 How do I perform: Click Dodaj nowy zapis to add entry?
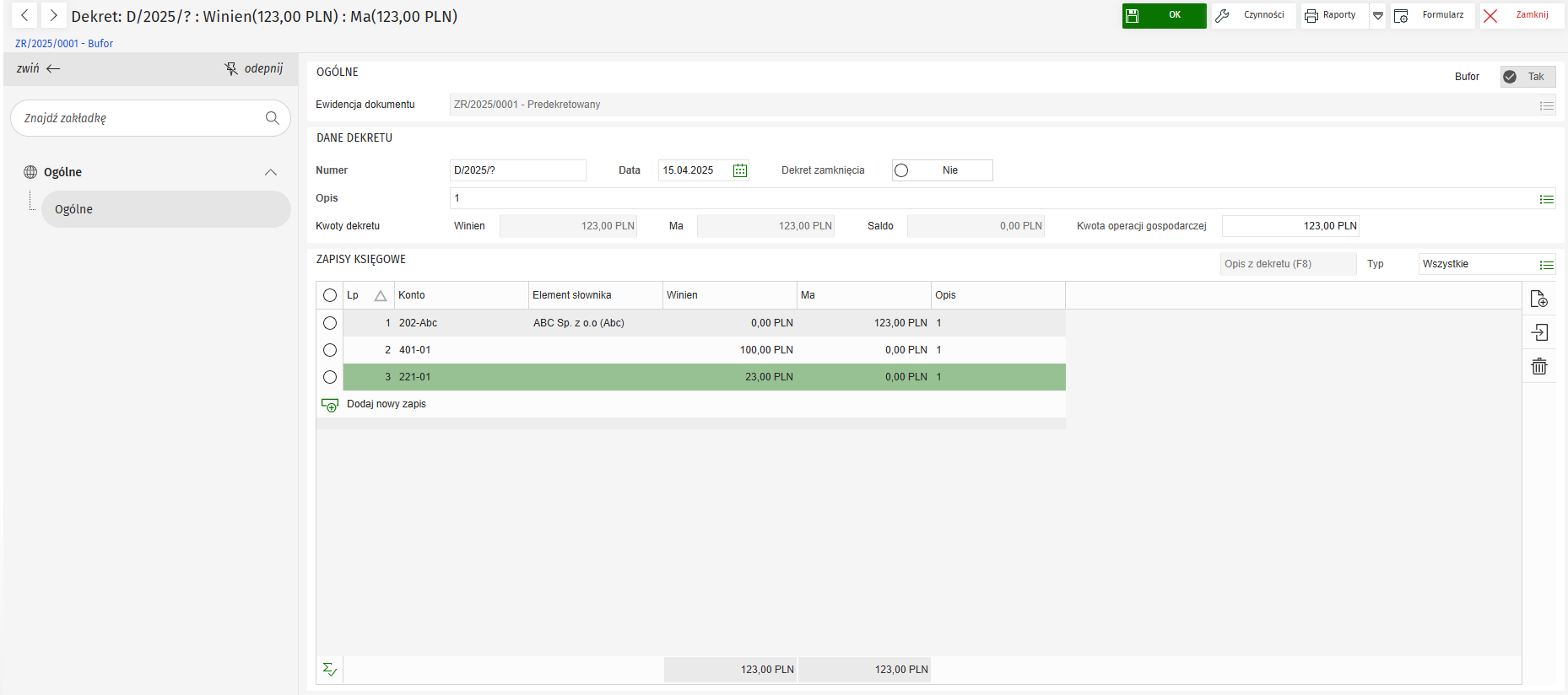click(386, 404)
